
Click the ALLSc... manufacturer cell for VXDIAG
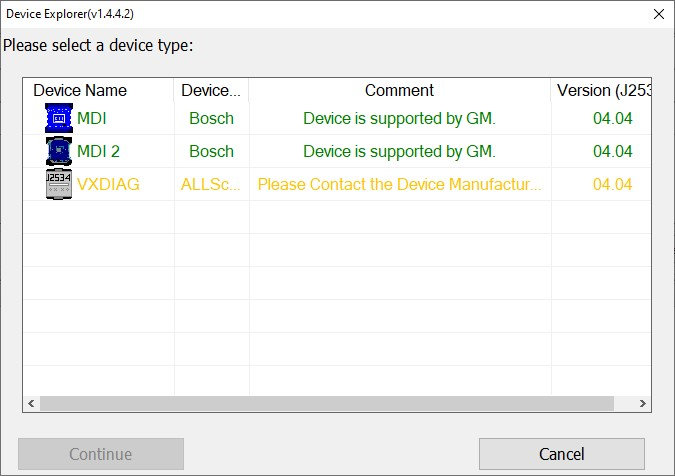click(x=211, y=185)
